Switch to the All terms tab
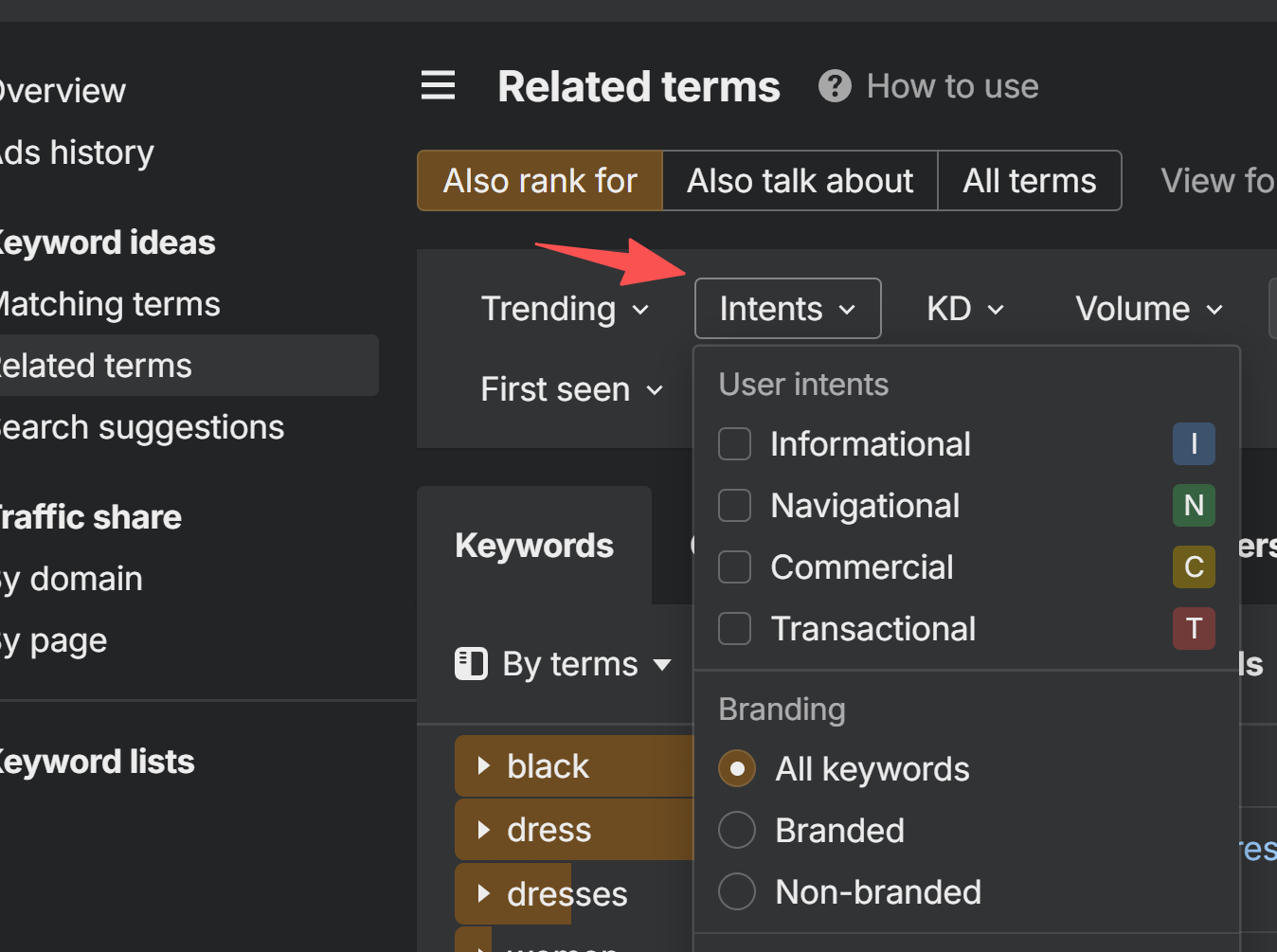Screen dimensions: 1277x952 click(1029, 181)
